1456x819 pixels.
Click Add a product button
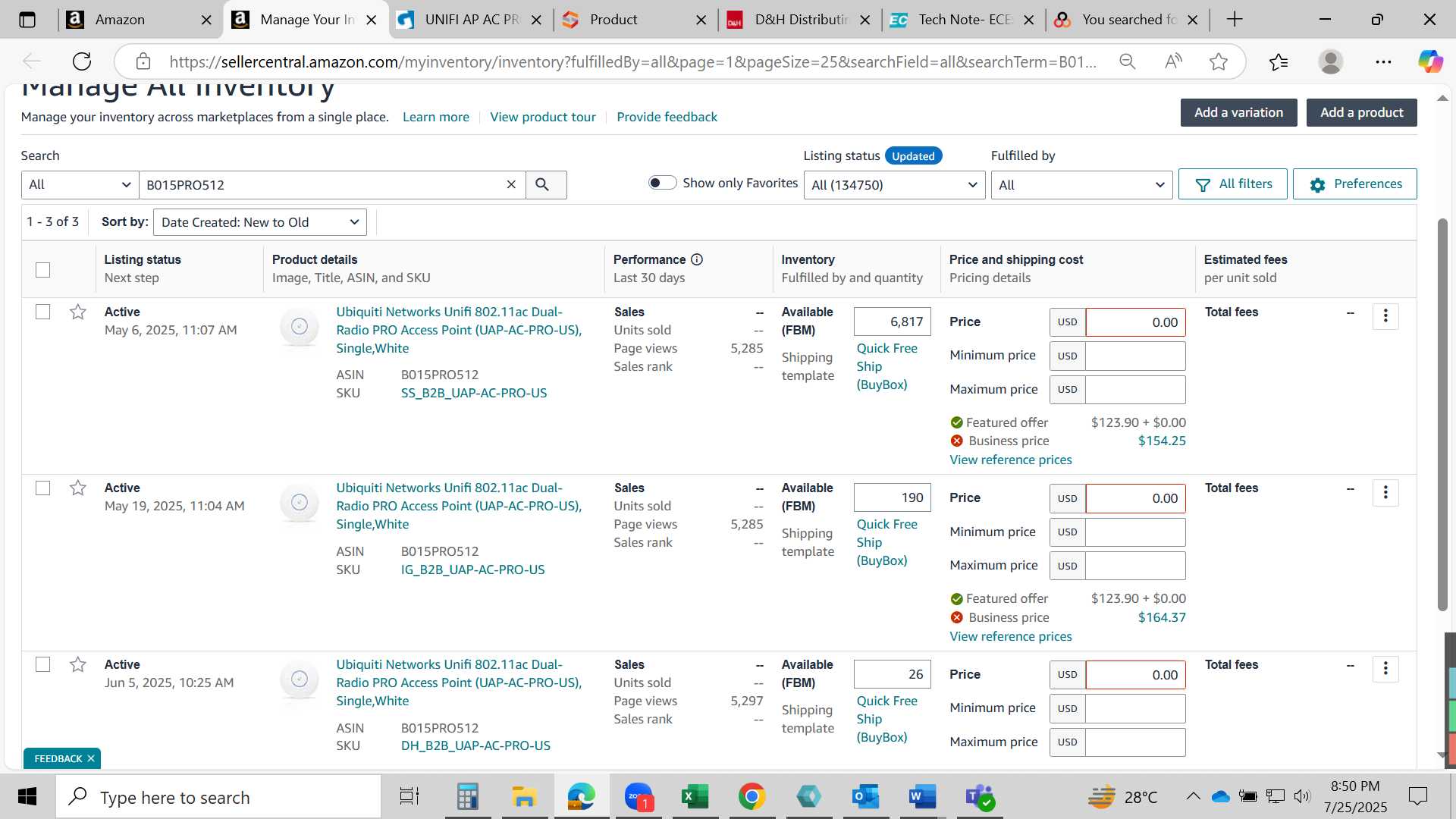pyautogui.click(x=1361, y=112)
